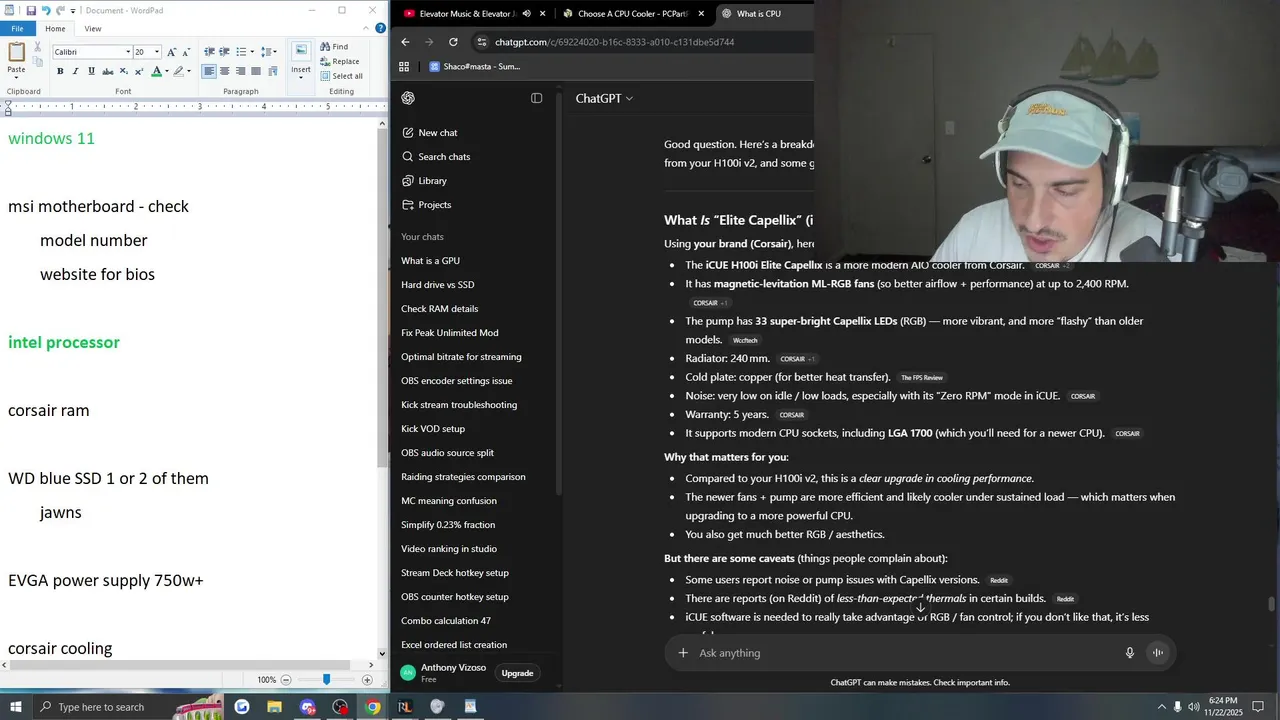Toggle bold formatting in WordPad
Viewport: 1280px width, 720px height.
pos(60,71)
